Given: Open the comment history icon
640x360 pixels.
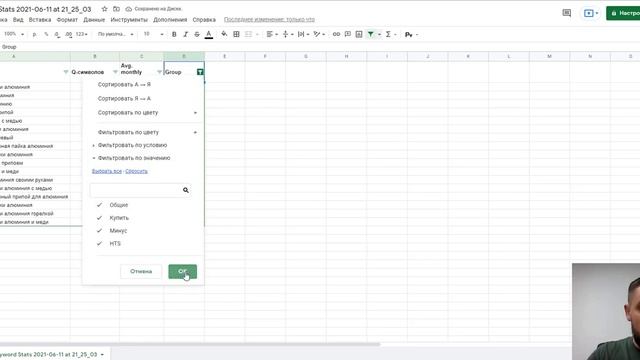Looking at the screenshot, I should coord(567,13).
